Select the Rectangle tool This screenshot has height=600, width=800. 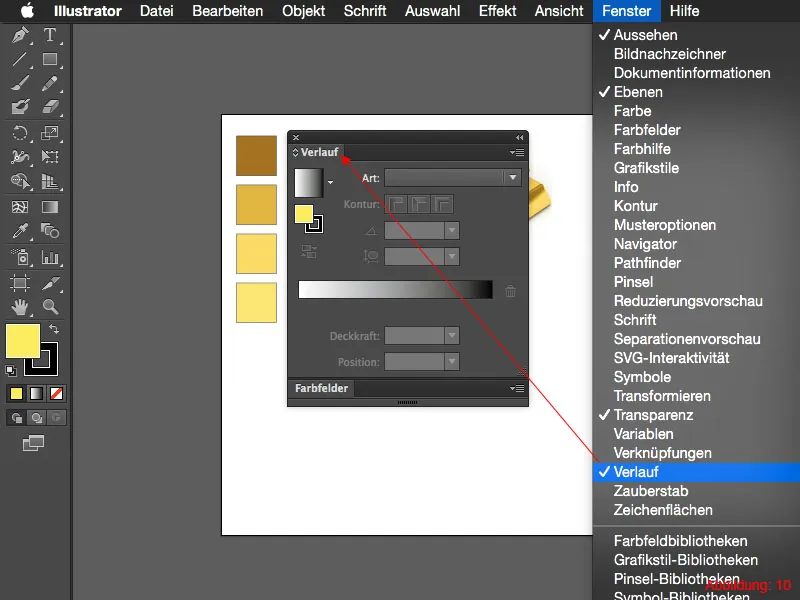point(50,60)
